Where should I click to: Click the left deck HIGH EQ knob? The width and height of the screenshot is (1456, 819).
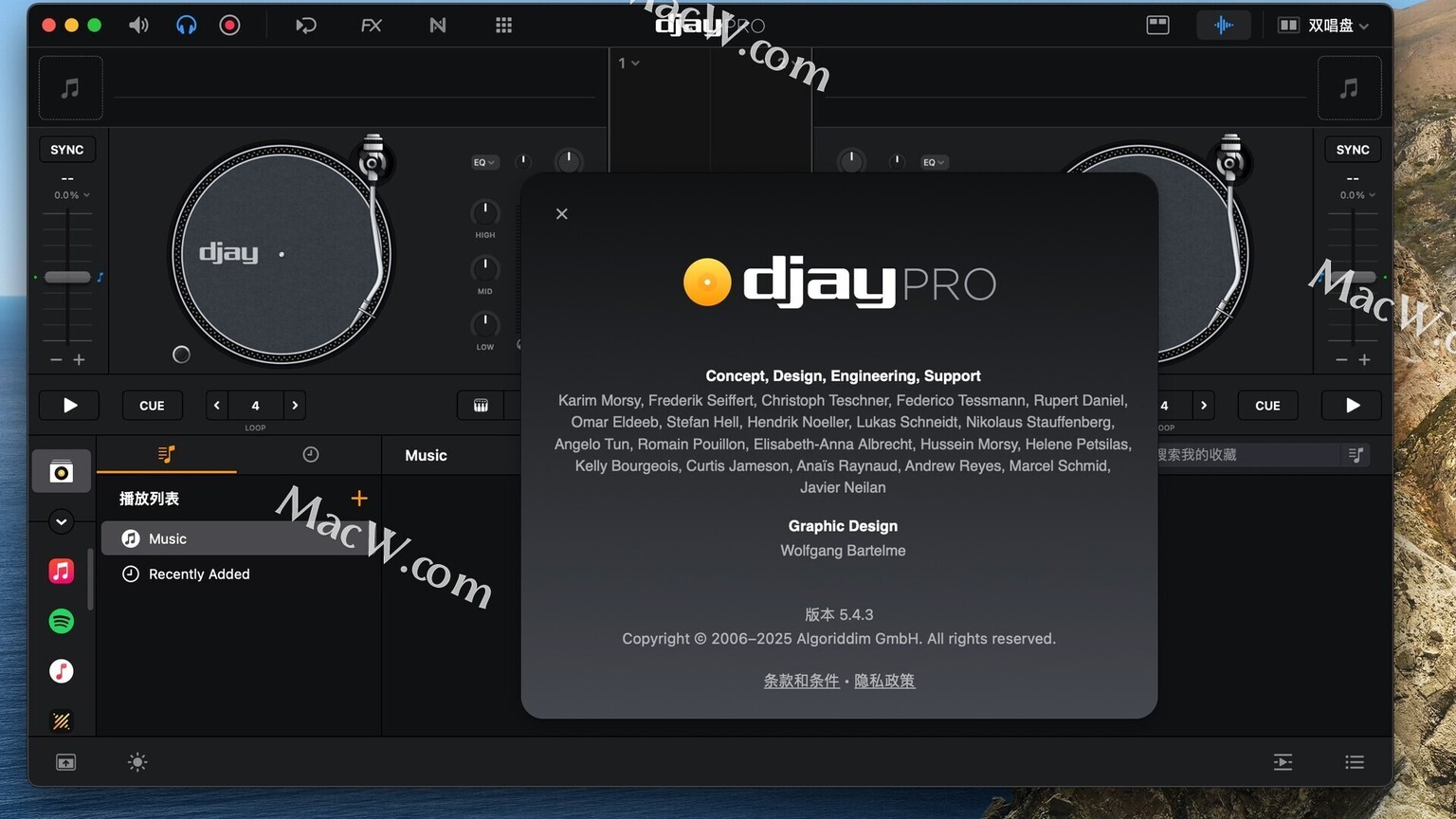click(485, 211)
